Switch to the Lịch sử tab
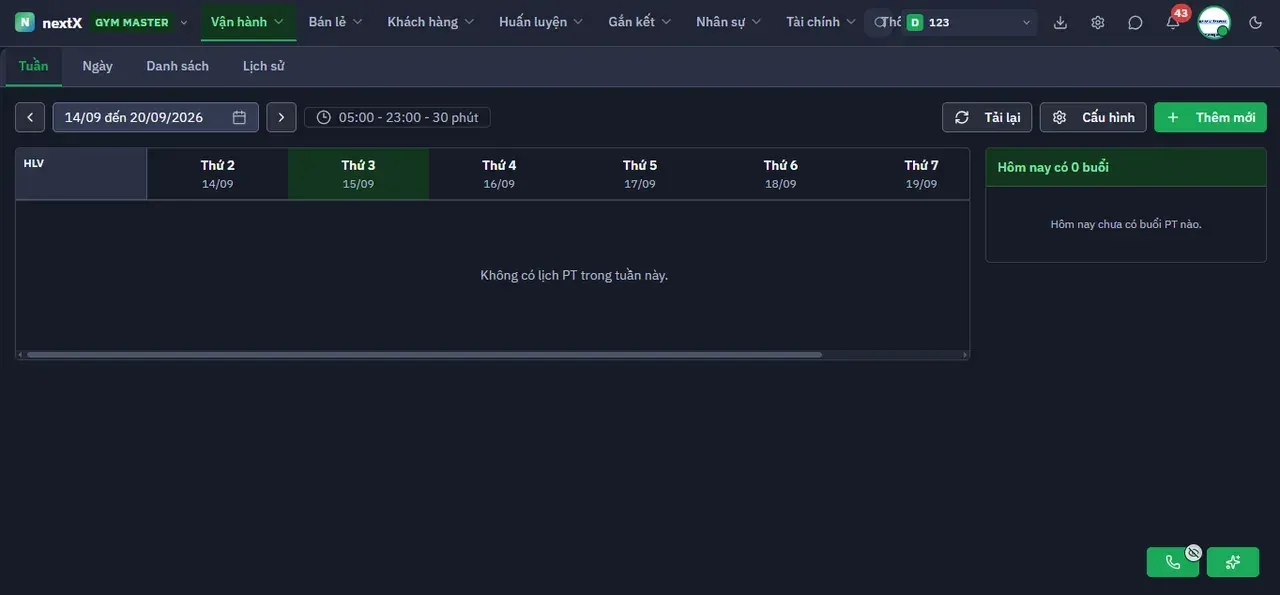The width and height of the screenshot is (1280, 595). [264, 66]
